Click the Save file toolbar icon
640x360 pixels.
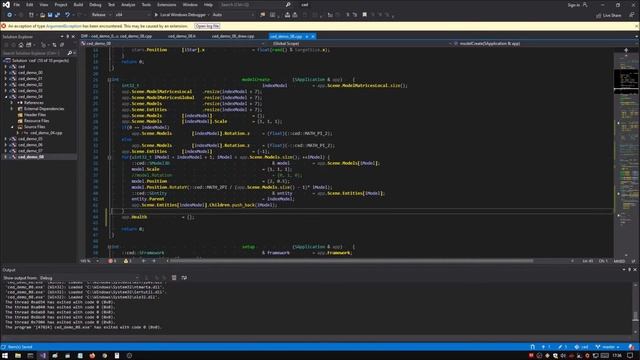point(50,15)
